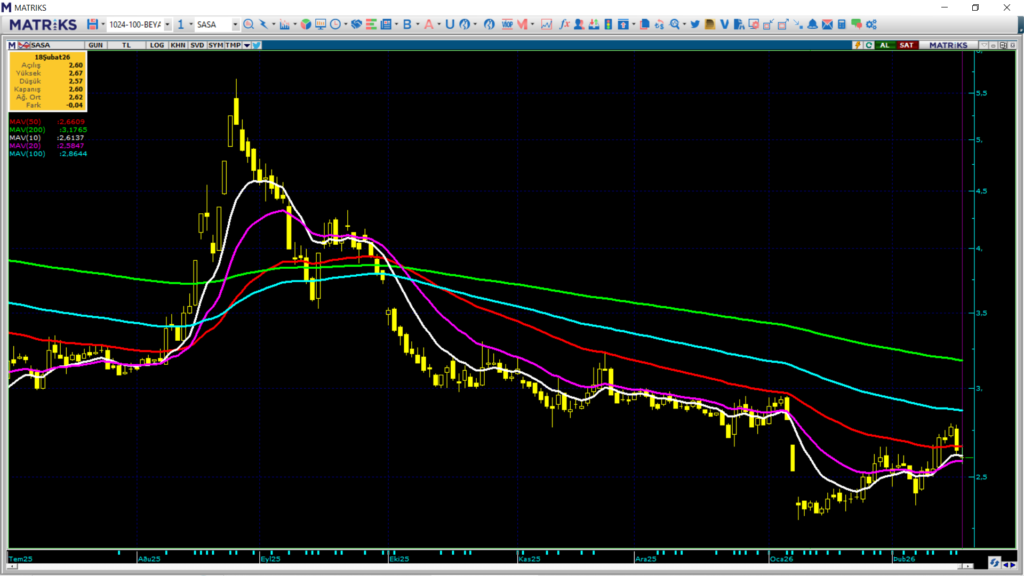Open the SASA symbol dropdown
The image size is (1024, 576).
(235, 24)
